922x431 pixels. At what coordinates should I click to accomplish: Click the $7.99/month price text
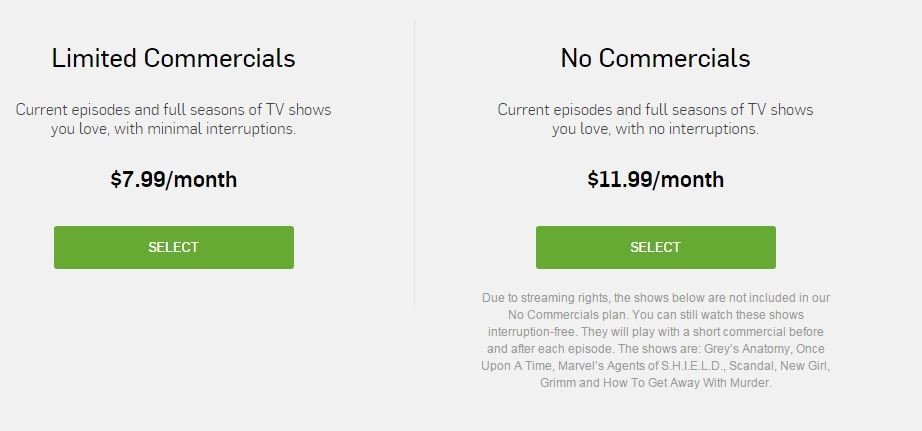(173, 179)
